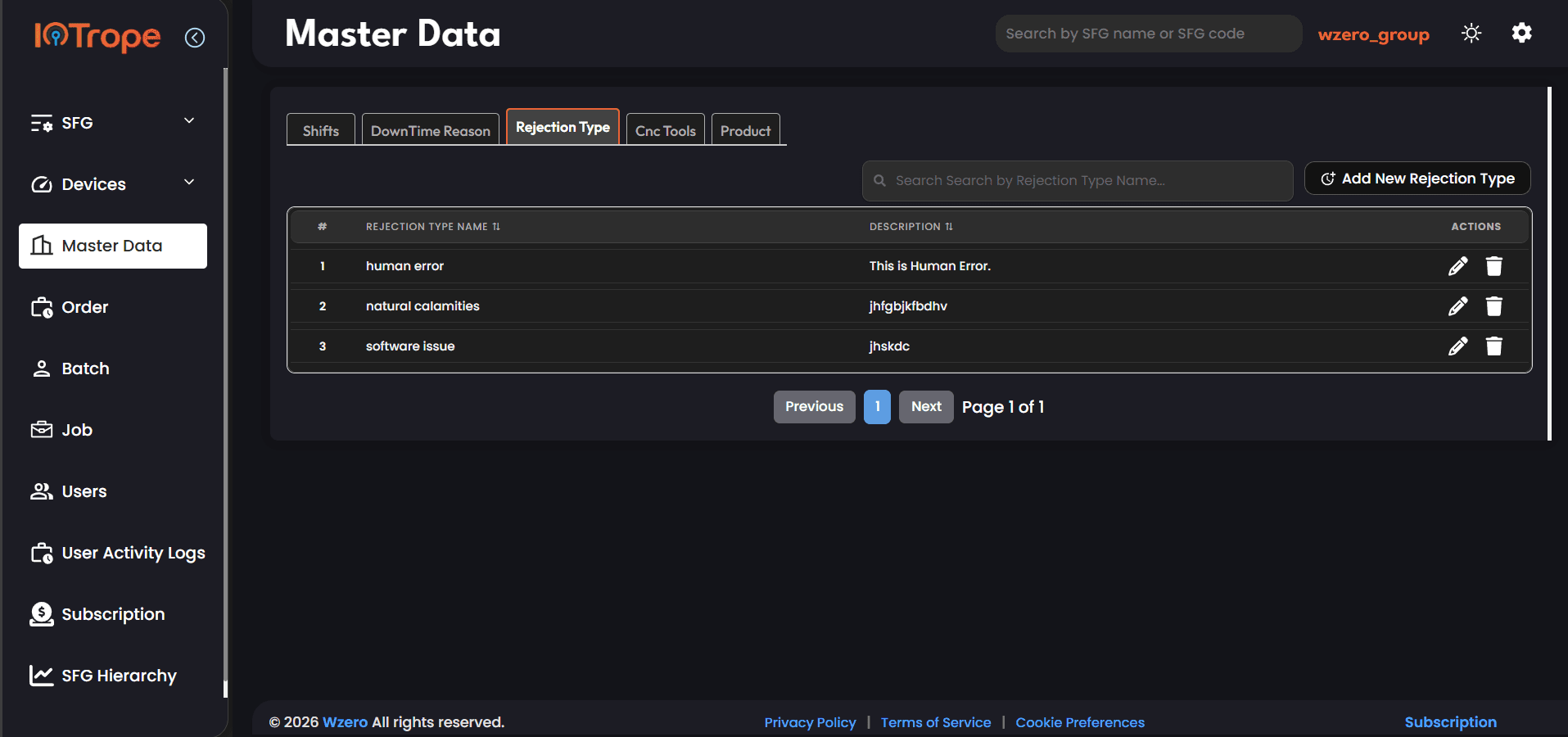Open settings via the gear icon

click(x=1521, y=33)
